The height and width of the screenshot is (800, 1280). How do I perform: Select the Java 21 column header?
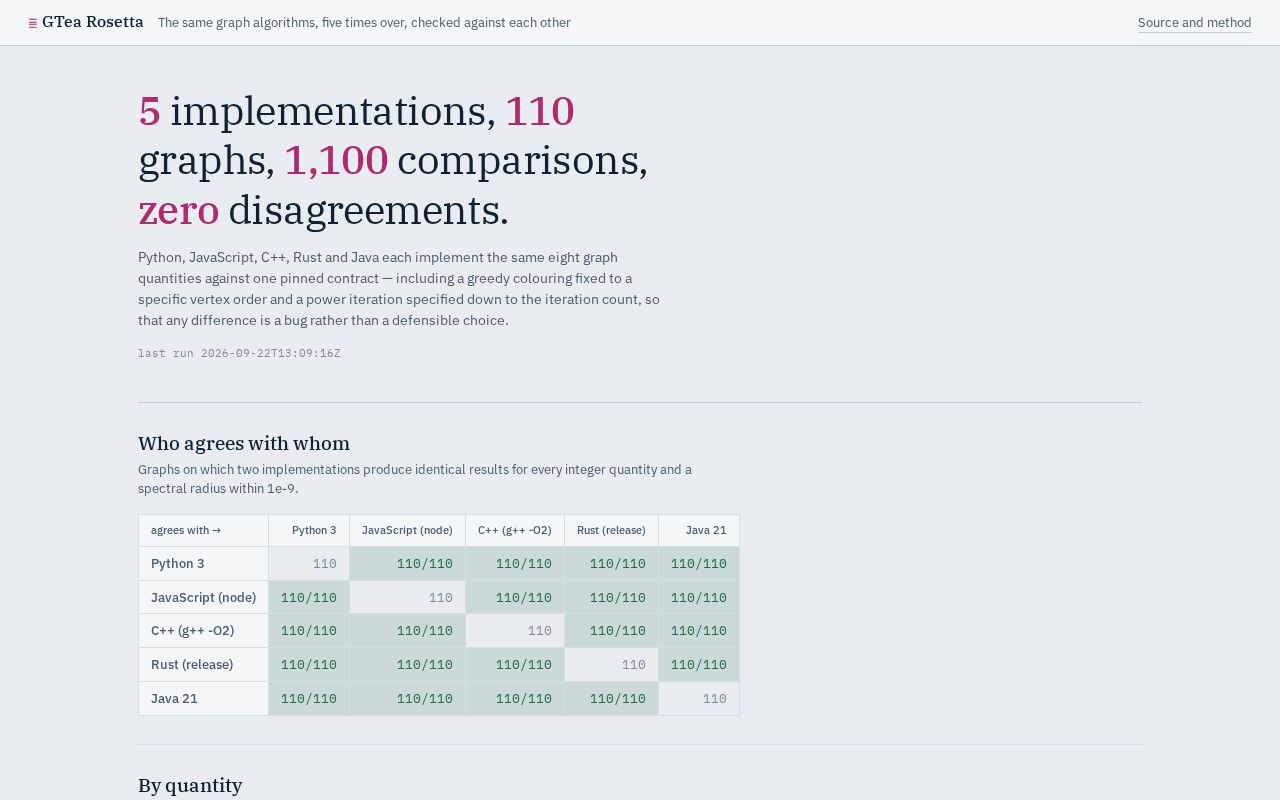699,531
